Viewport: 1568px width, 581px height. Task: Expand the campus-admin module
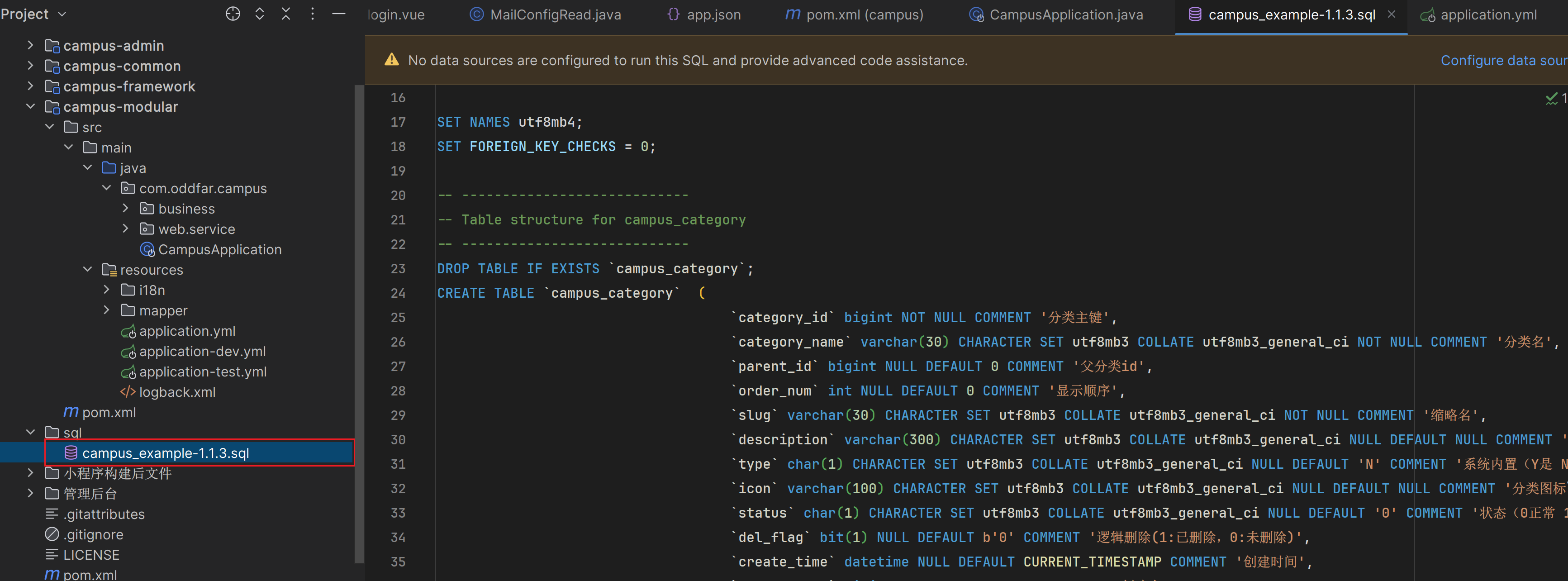pyautogui.click(x=30, y=45)
